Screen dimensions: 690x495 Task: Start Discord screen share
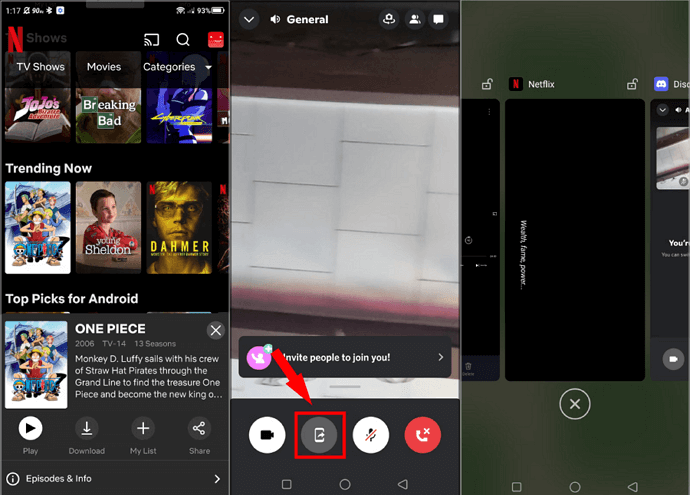click(x=319, y=435)
